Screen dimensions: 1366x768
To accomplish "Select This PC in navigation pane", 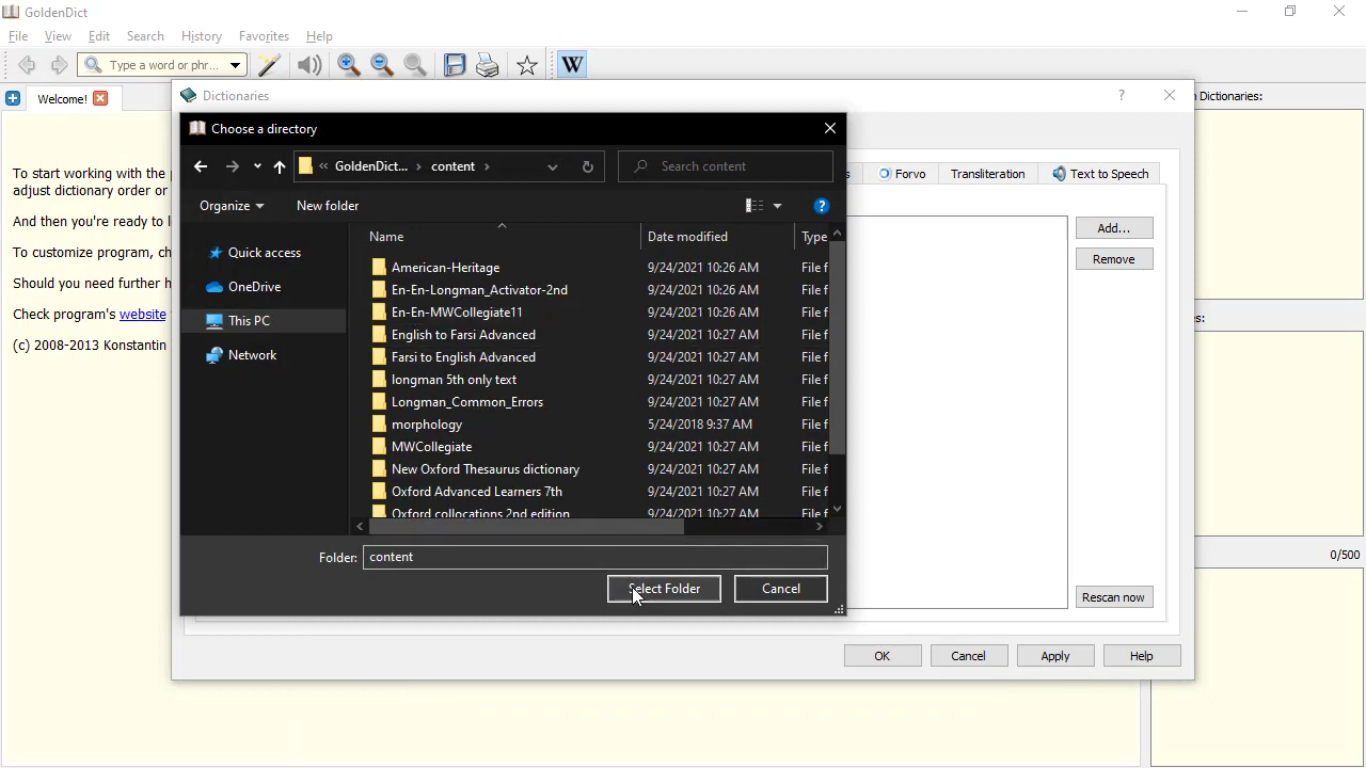I will pos(249,321).
